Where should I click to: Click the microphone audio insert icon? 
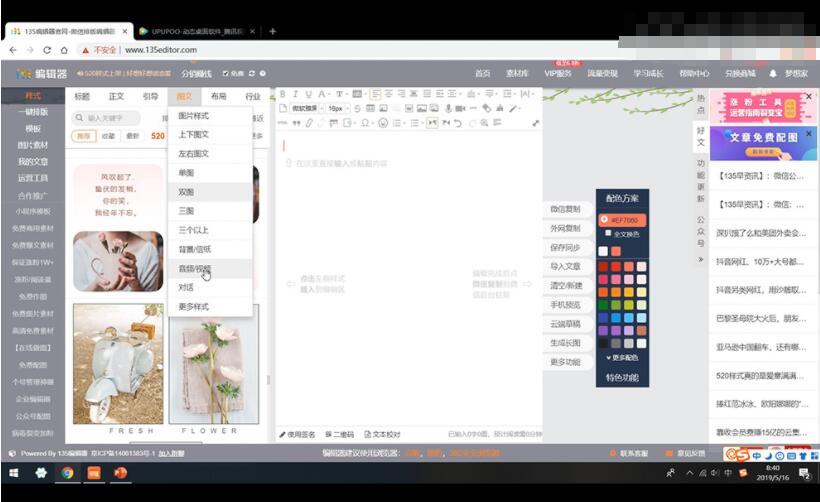(448, 108)
